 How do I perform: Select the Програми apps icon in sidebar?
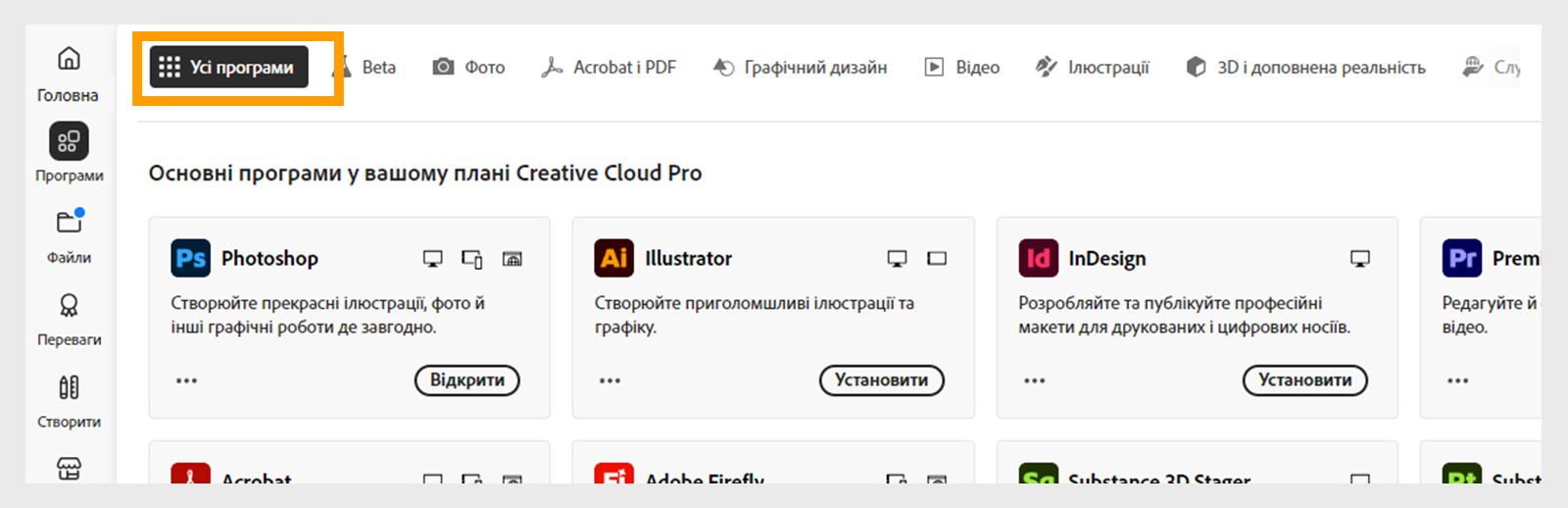point(69,141)
